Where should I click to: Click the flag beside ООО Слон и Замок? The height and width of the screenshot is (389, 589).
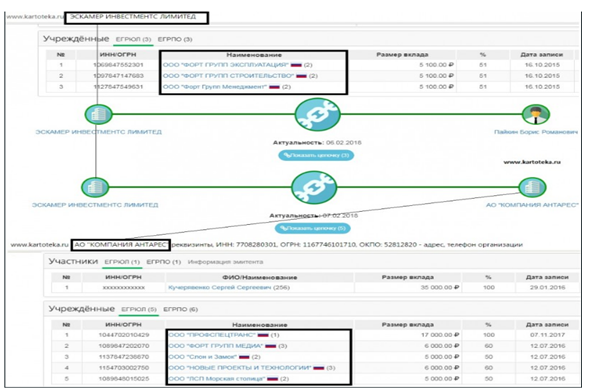point(244,356)
